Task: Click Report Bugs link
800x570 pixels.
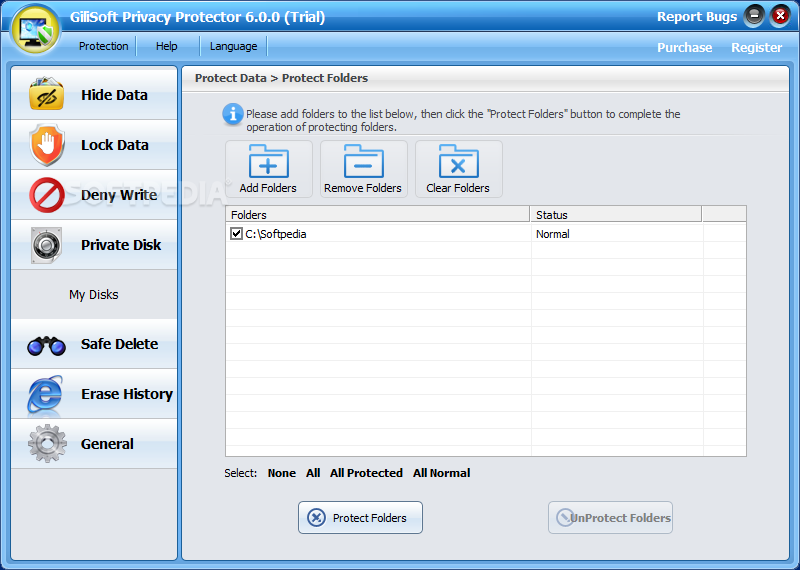Action: (696, 17)
